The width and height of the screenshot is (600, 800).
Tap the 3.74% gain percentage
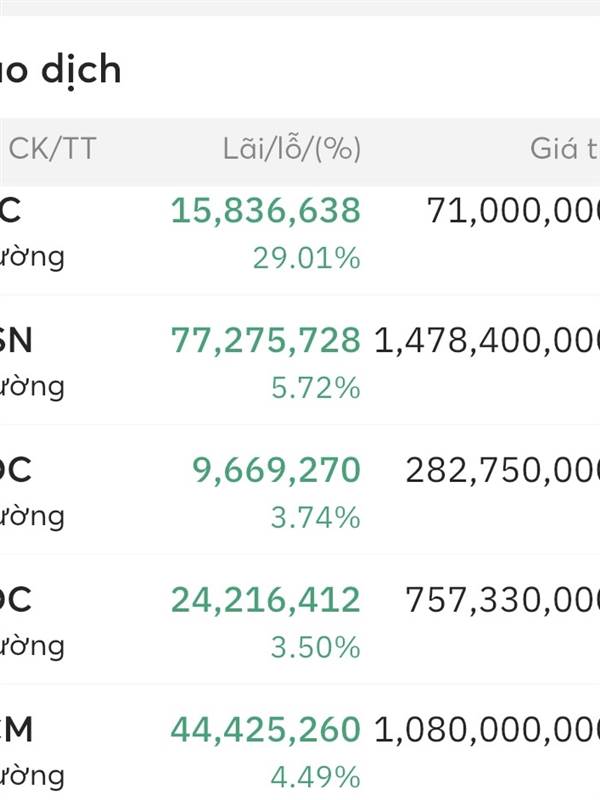[316, 518]
